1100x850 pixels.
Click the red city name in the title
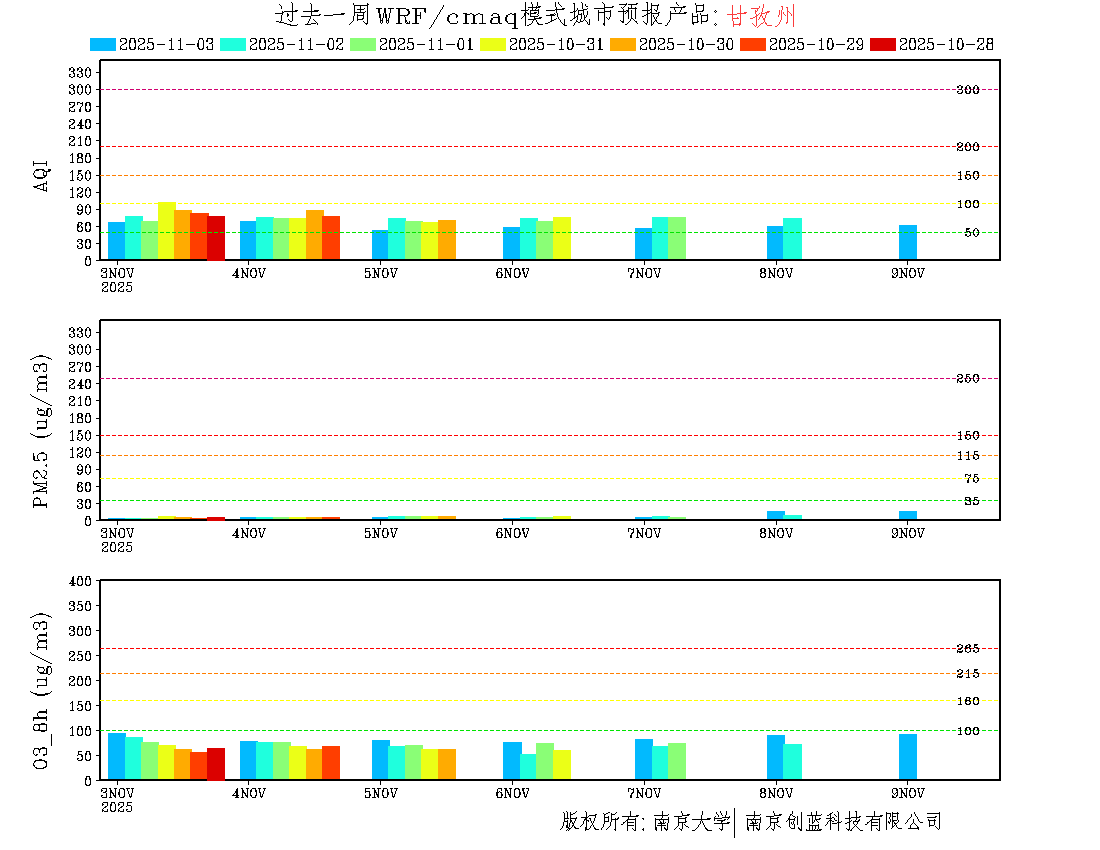pyautogui.click(x=760, y=16)
